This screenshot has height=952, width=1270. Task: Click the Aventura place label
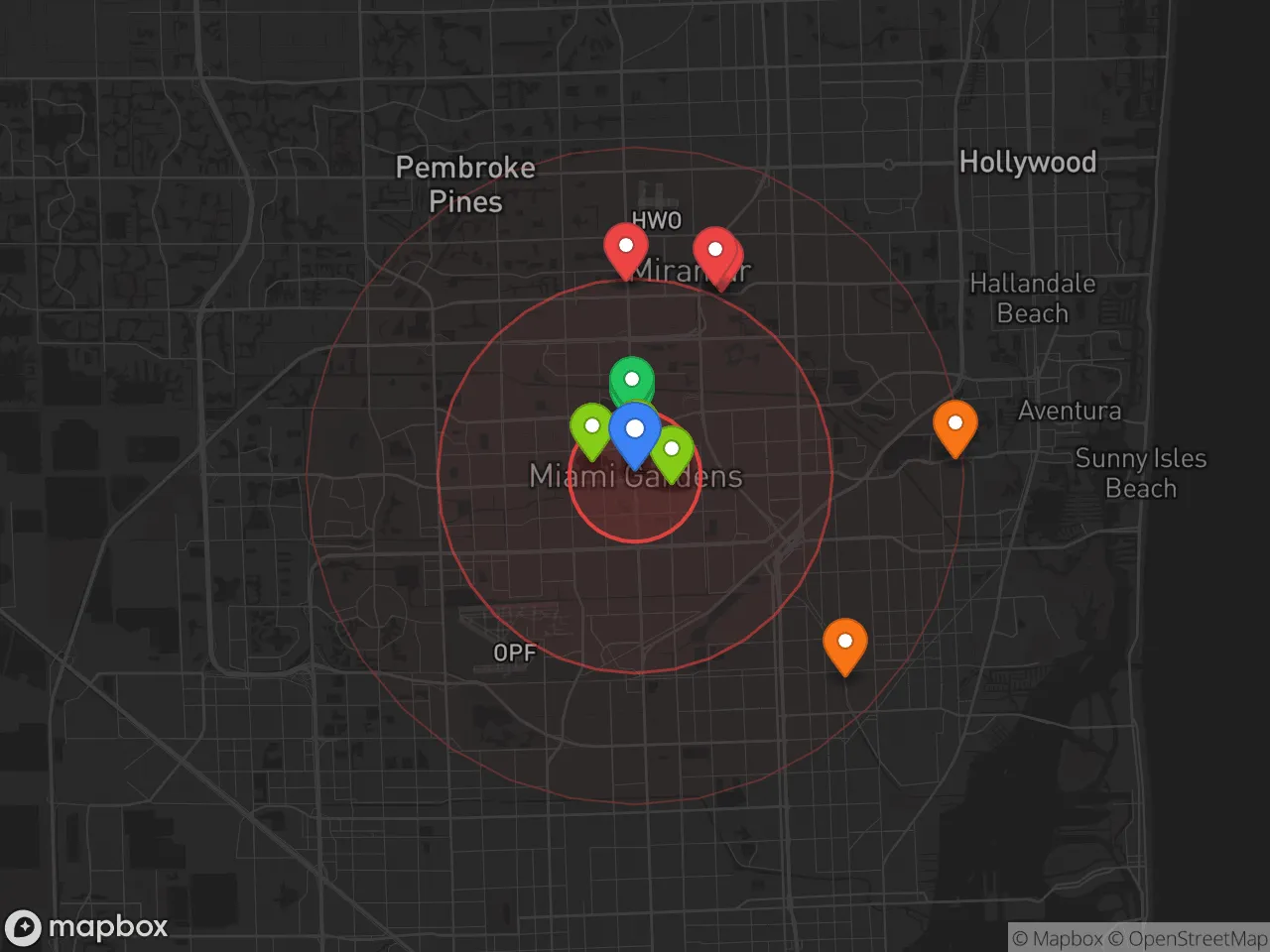(1070, 411)
